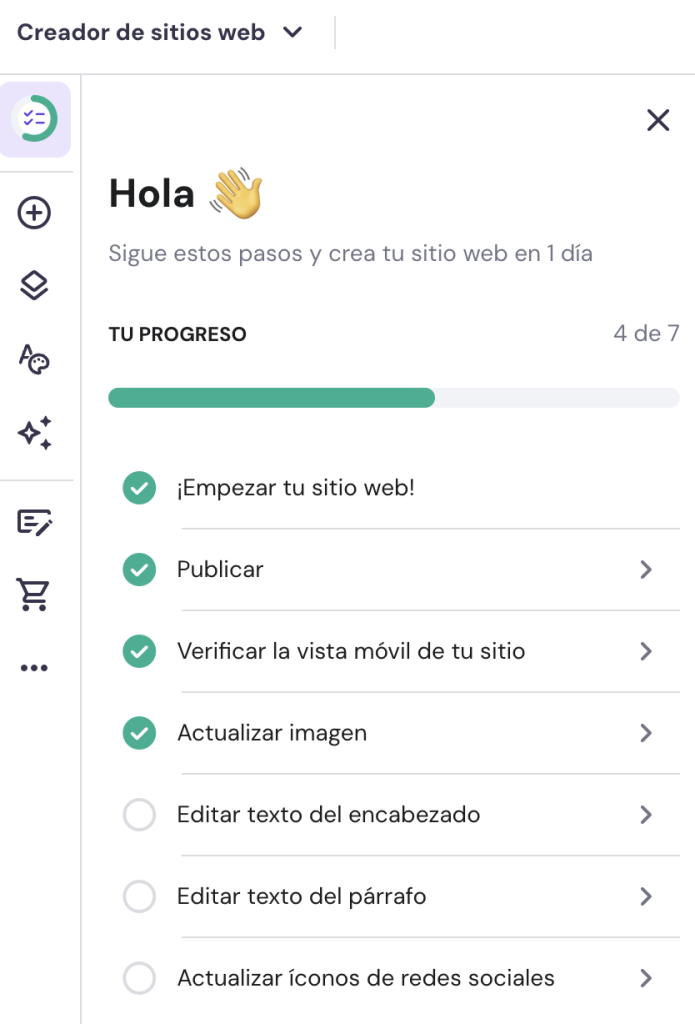695x1024 pixels.
Task: Open the Blog editor icon
Action: [36, 522]
